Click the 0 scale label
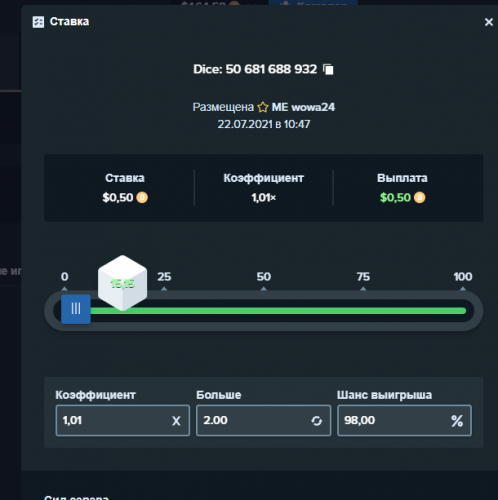The height and width of the screenshot is (500, 498). point(65,277)
